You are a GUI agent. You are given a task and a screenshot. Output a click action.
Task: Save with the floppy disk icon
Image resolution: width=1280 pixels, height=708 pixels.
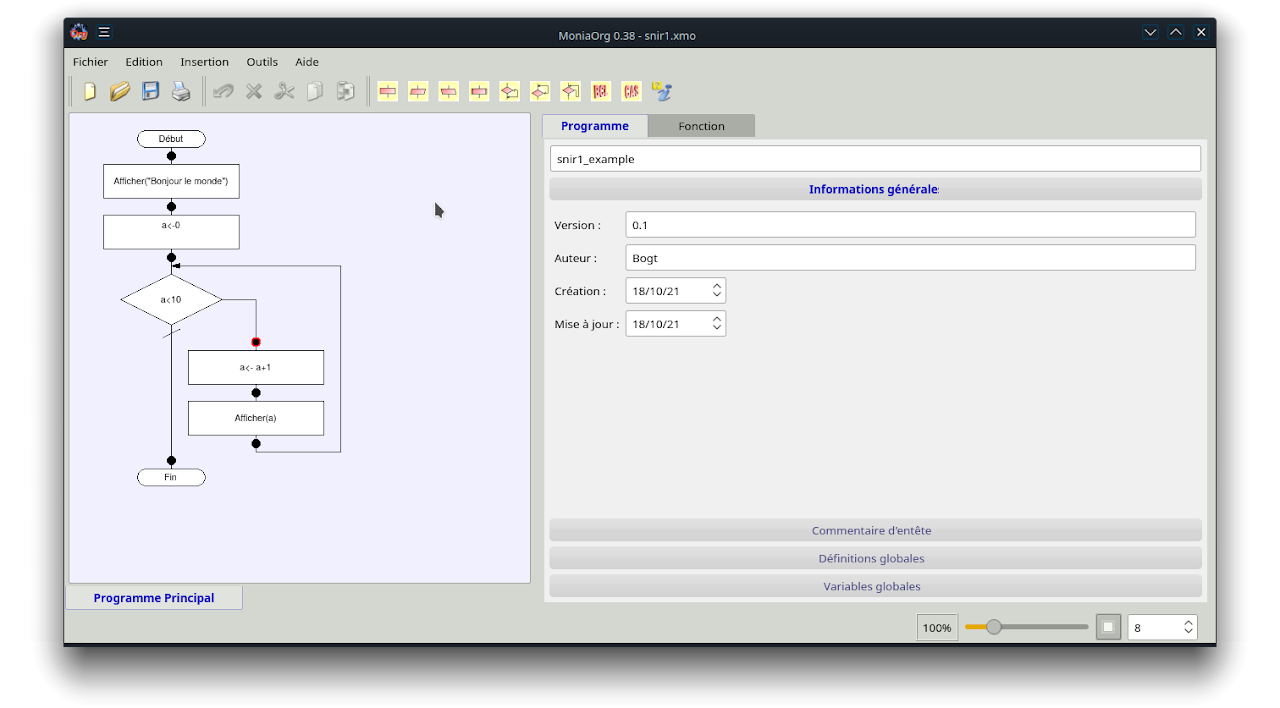pyautogui.click(x=151, y=92)
